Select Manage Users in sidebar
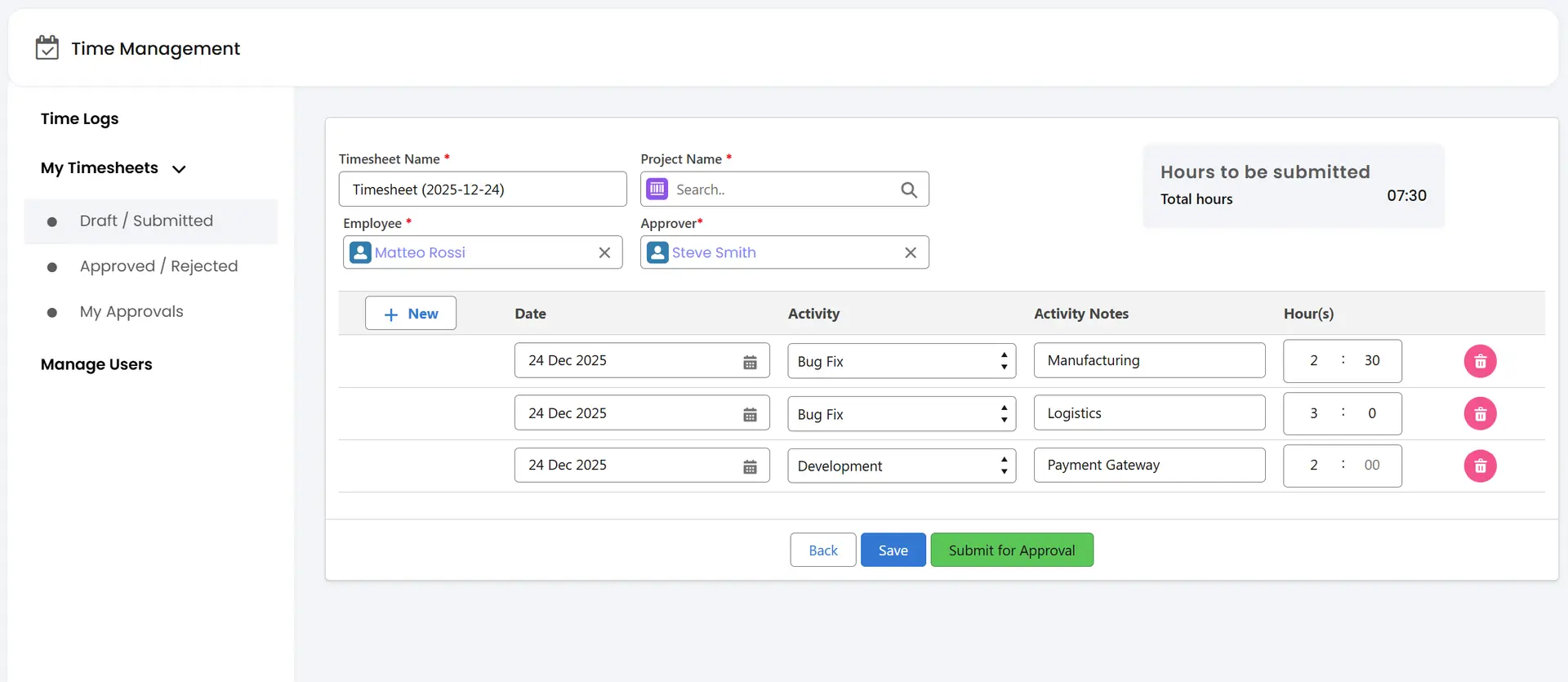Screen dimensions: 1568x682 tap(96, 364)
